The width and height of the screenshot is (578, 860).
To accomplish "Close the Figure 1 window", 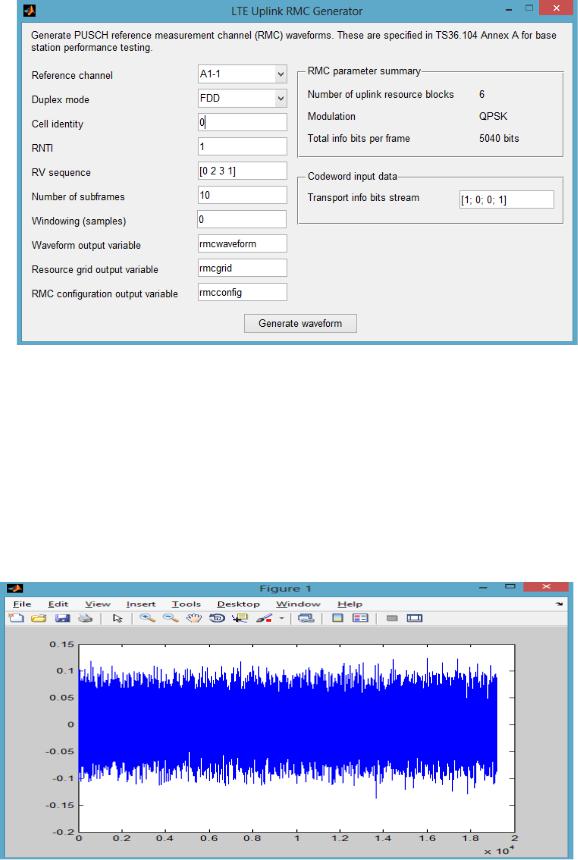I will pos(546,586).
